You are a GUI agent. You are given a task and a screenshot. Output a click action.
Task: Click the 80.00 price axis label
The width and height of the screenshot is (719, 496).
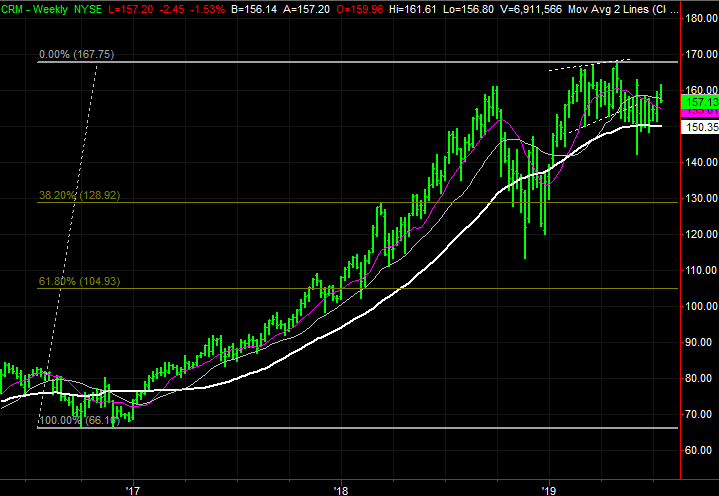700,379
